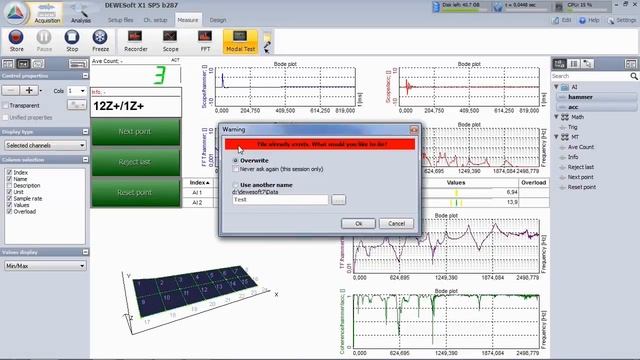The height and width of the screenshot is (360, 640).
Task: Select the Modal Test display
Action: click(240, 41)
